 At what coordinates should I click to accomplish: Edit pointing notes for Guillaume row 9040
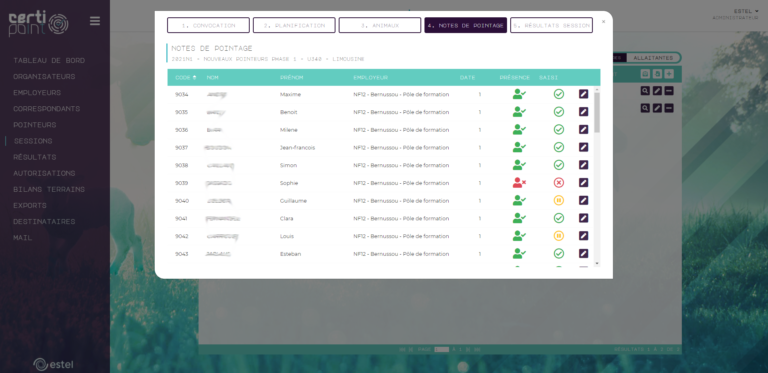[x=583, y=200]
